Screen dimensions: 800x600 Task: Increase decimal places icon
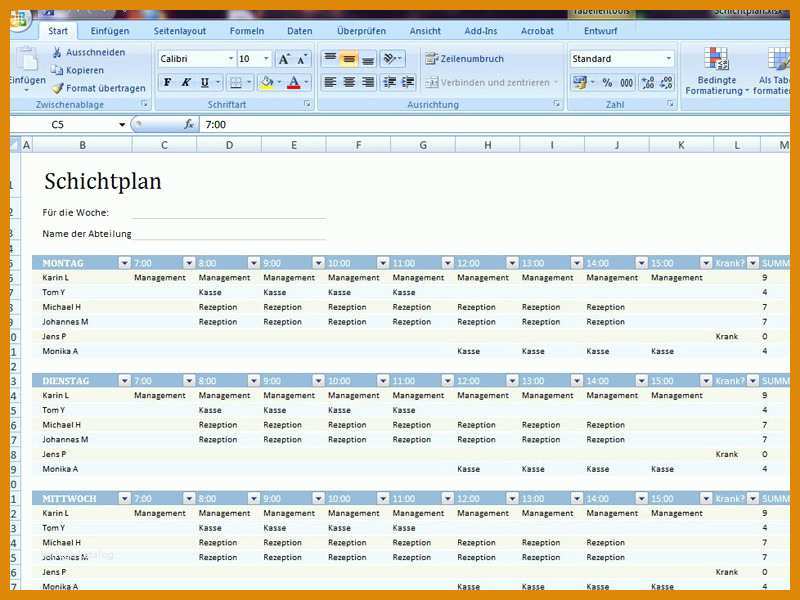[648, 82]
